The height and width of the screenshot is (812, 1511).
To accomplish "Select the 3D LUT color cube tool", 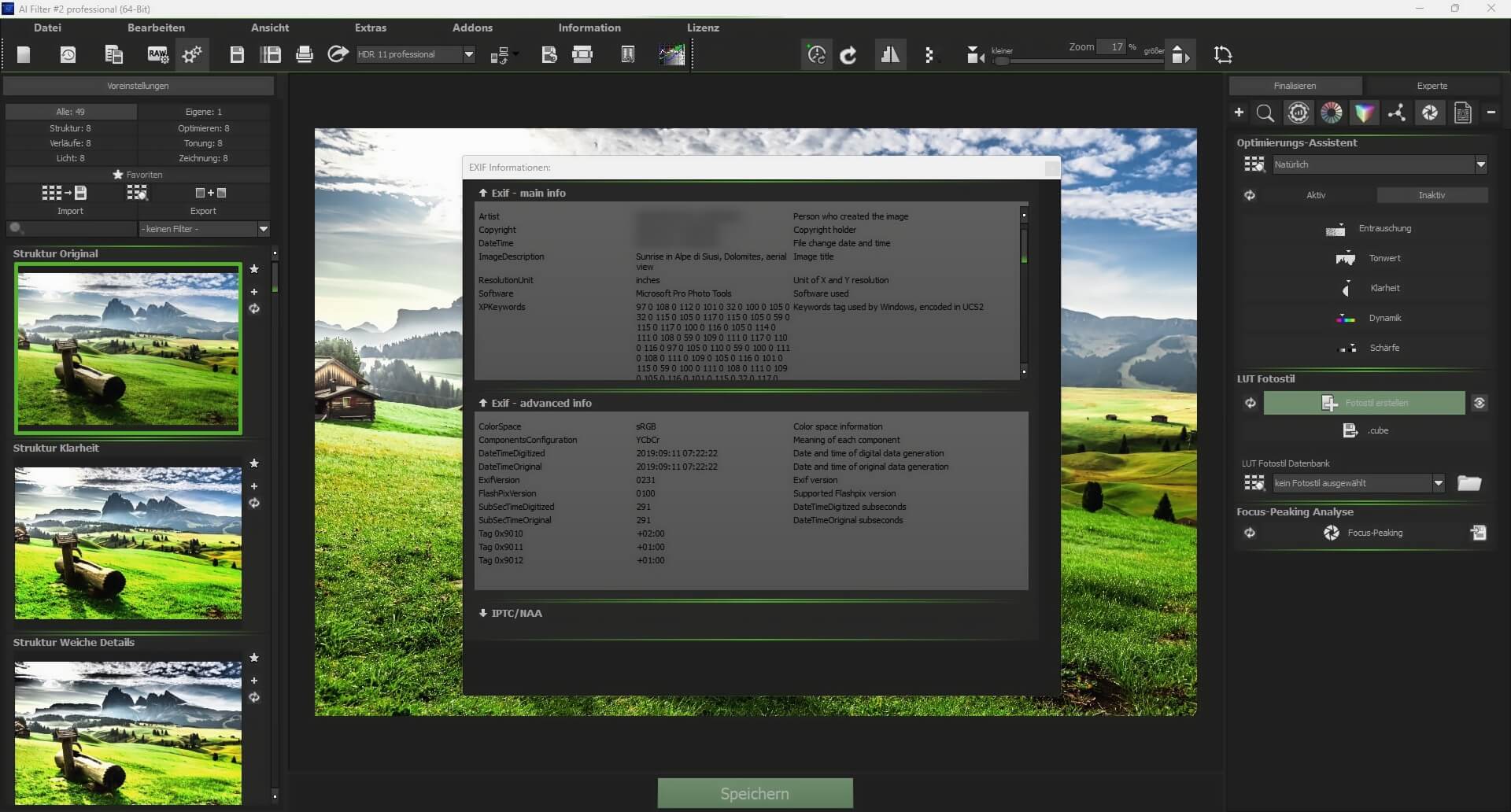I will [1365, 113].
